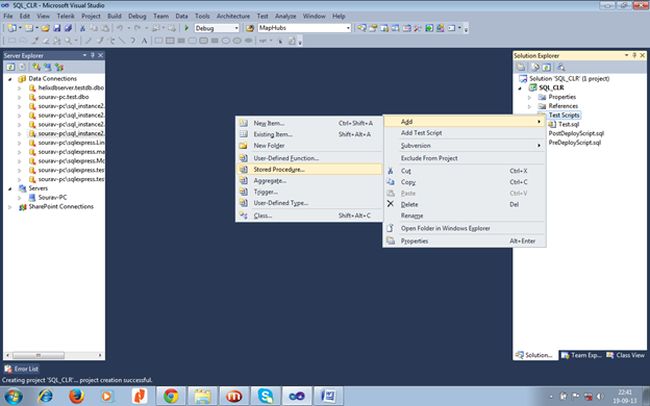The width and height of the screenshot is (650, 406).
Task: Choose User-Defined Function... menu entry
Action: 309,158
